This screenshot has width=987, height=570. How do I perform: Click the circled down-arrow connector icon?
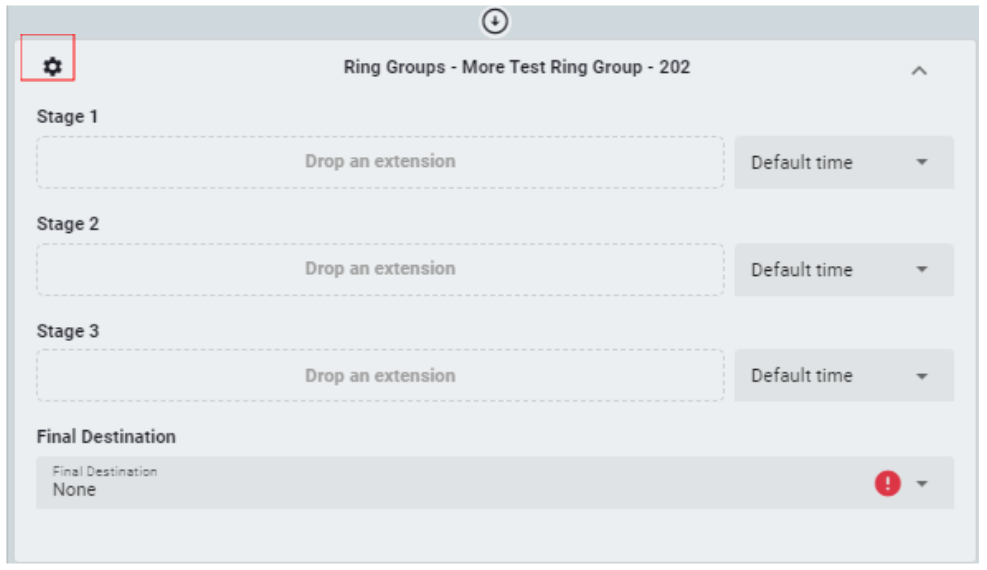(x=495, y=21)
